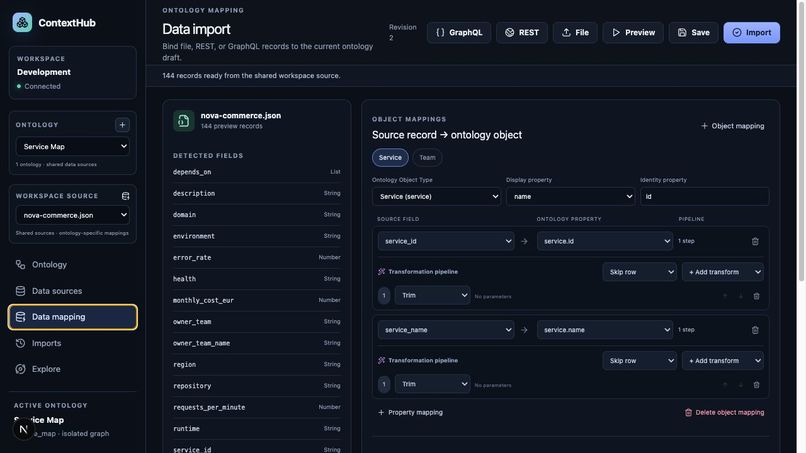Open Ontology Object Type dropdown

pos(436,196)
